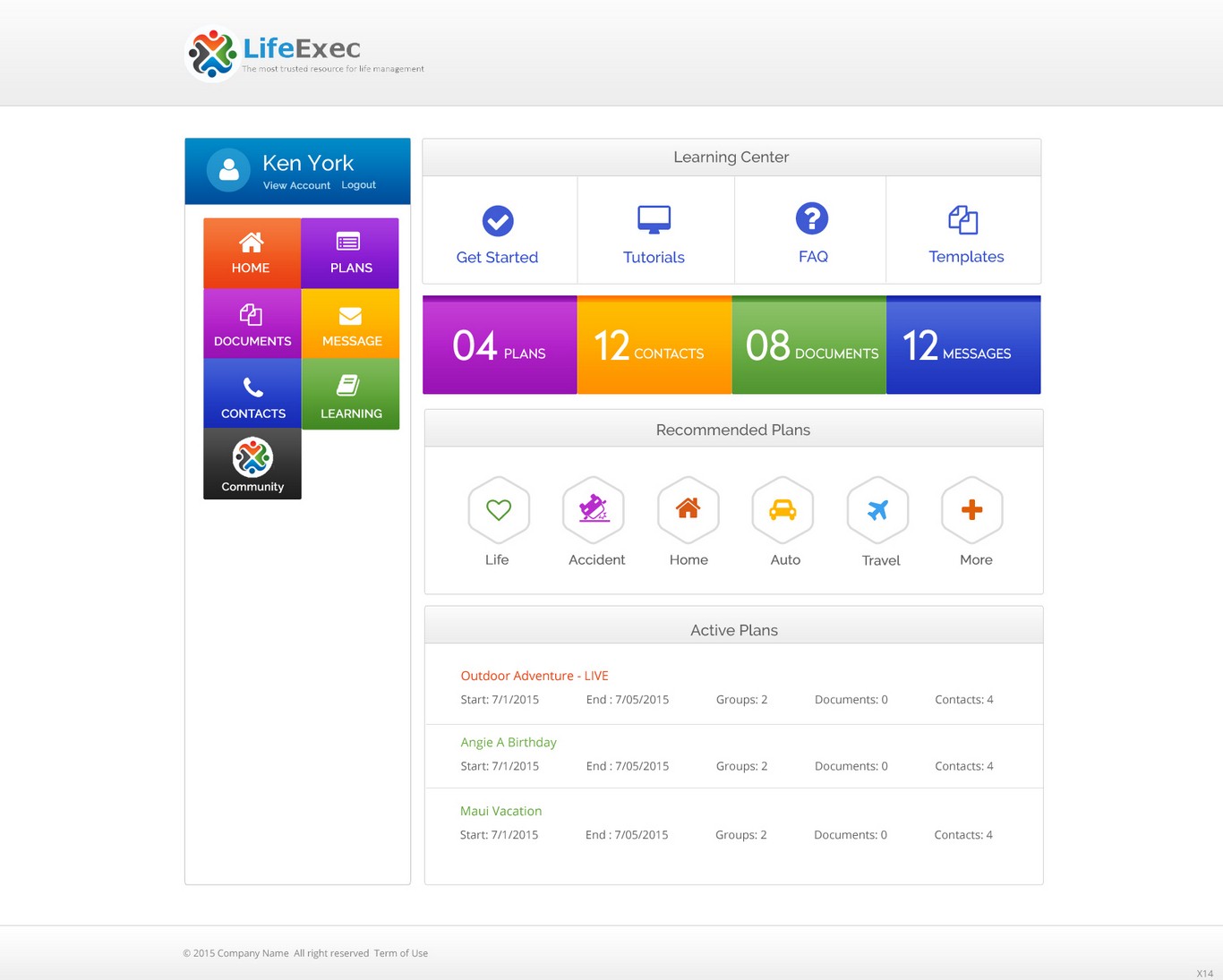The width and height of the screenshot is (1223, 980).
Task: Select the Learning book tile
Action: [x=350, y=394]
